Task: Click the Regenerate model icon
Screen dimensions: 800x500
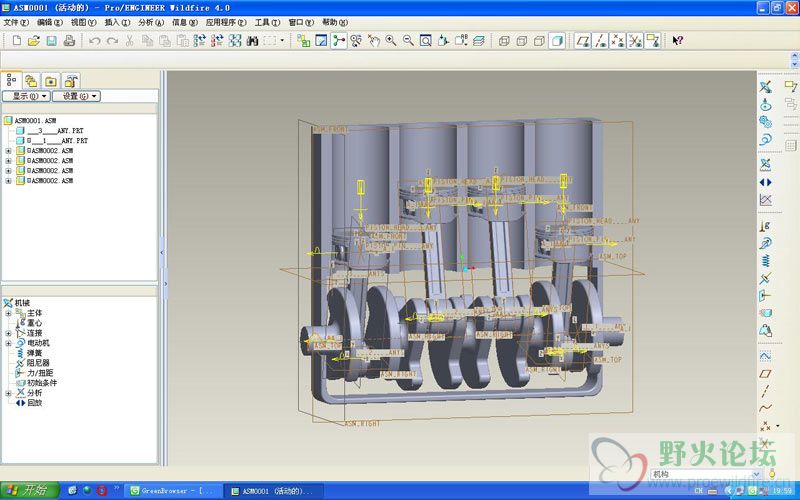Action: (199, 40)
